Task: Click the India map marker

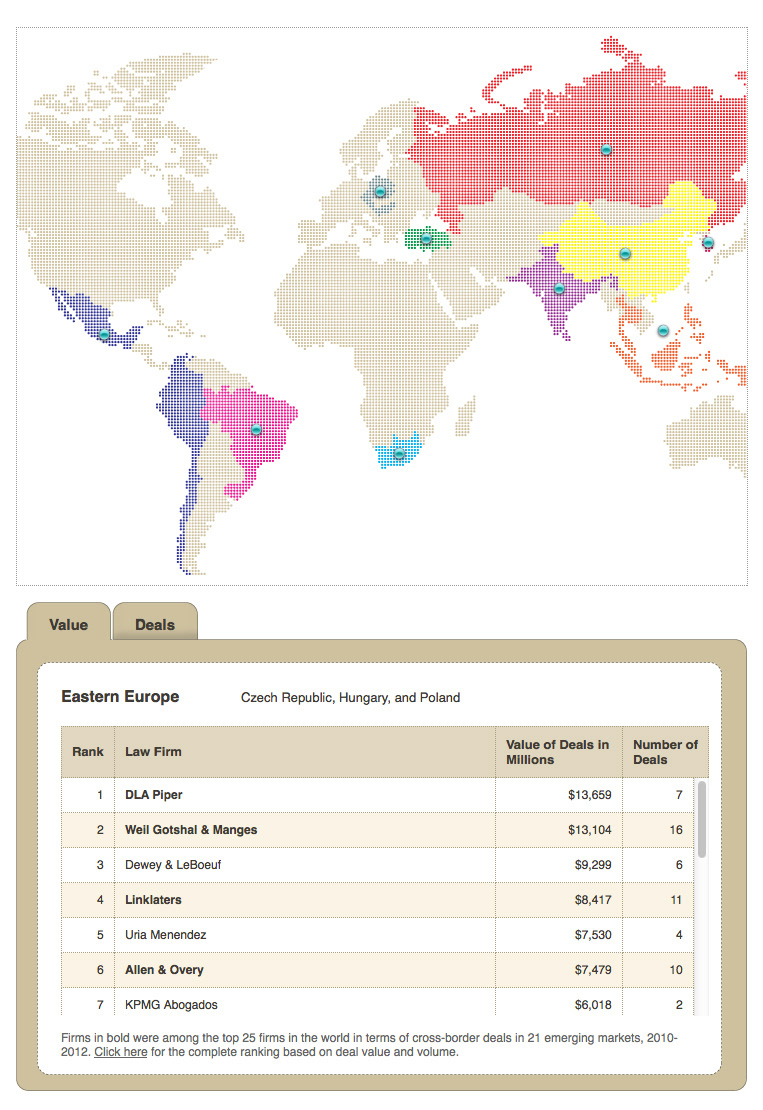Action: pos(559,288)
